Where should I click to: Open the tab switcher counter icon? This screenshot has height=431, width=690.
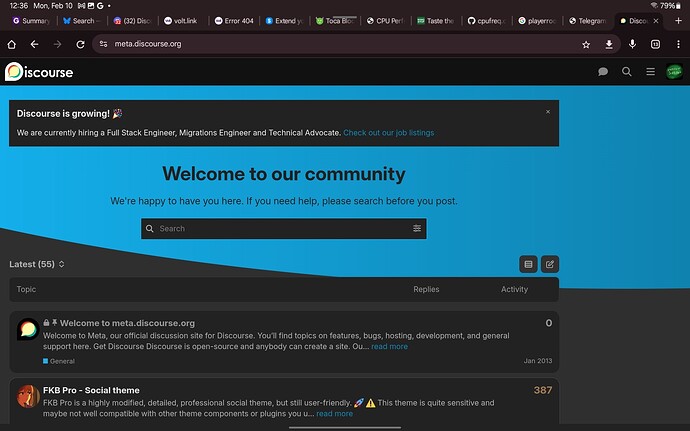(655, 44)
